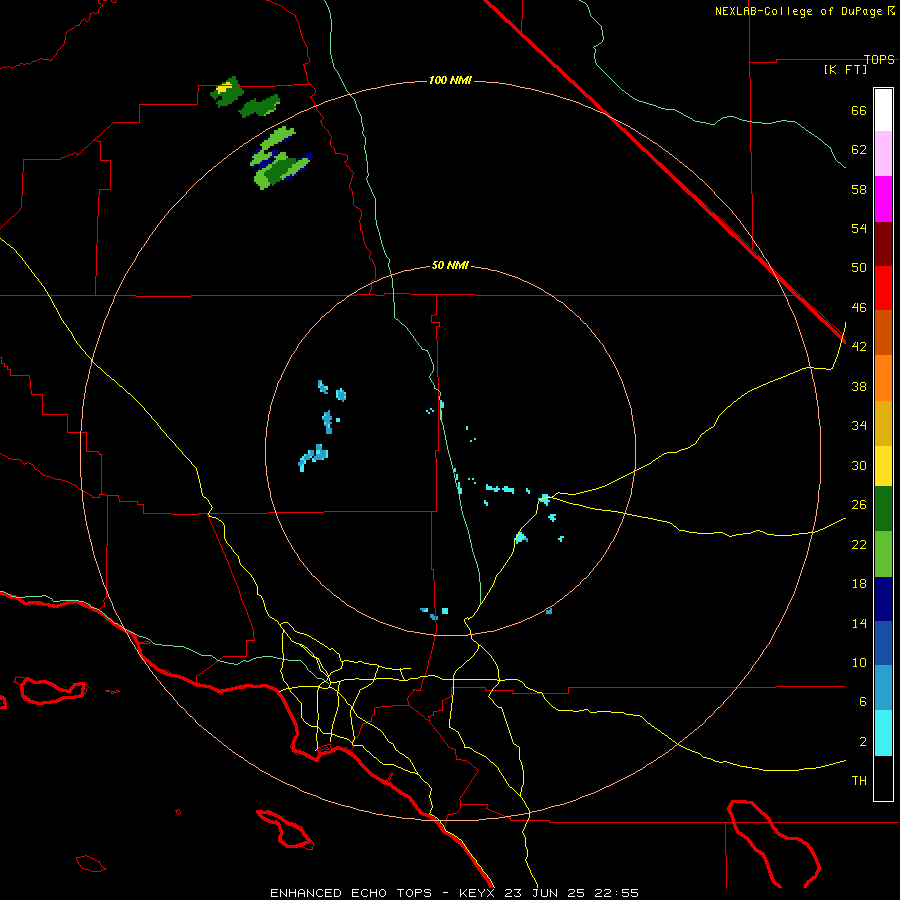Screen dimensions: 900x900
Task: Click the dark green echo beside the yellow cell
Action: tap(260, 106)
